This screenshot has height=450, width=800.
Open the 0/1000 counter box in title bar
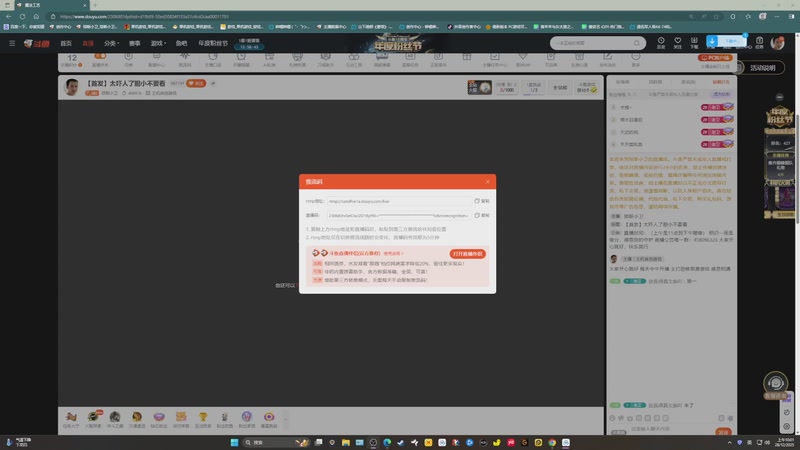tap(507, 87)
